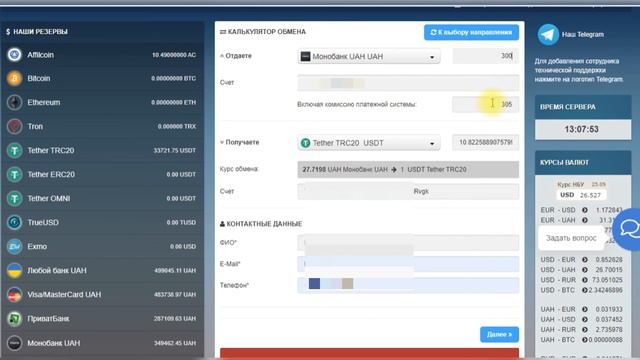Screen dimensions: 640x360
Task: Click the ФИО input field
Action: (408, 242)
